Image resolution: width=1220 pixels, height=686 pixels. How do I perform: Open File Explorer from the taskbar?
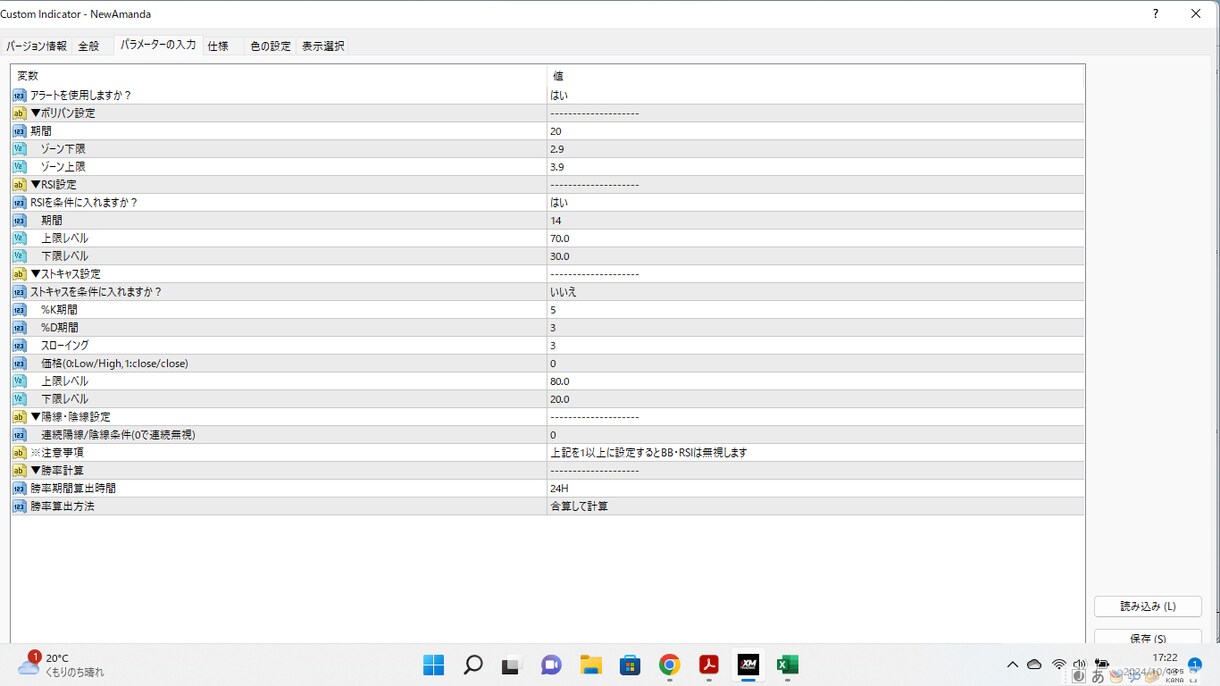pos(590,665)
